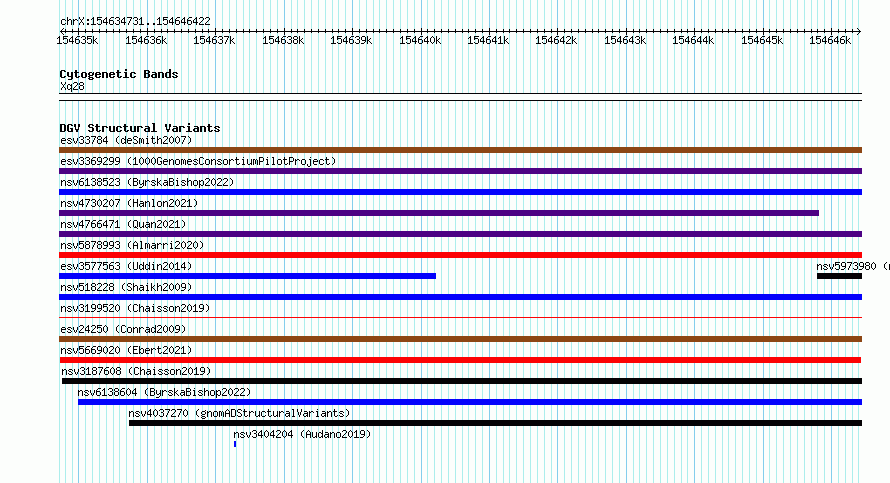Click nsv3199520 (Chaisson2019) label
The width and height of the screenshot is (890, 483).
click(135, 308)
